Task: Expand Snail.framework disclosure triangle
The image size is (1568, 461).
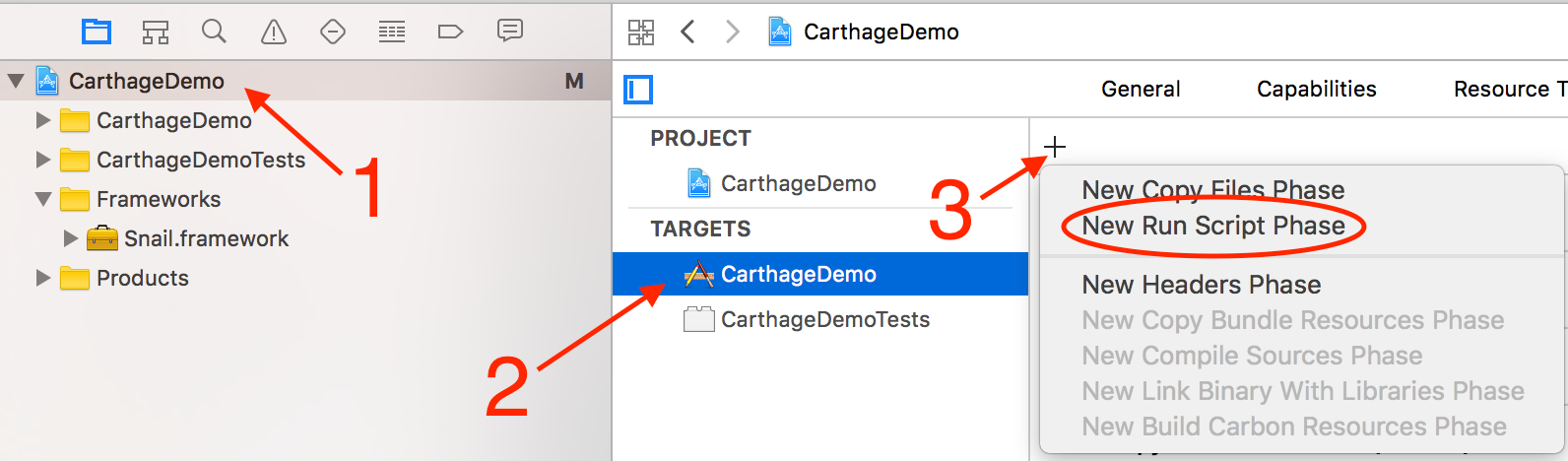Action: (x=71, y=238)
